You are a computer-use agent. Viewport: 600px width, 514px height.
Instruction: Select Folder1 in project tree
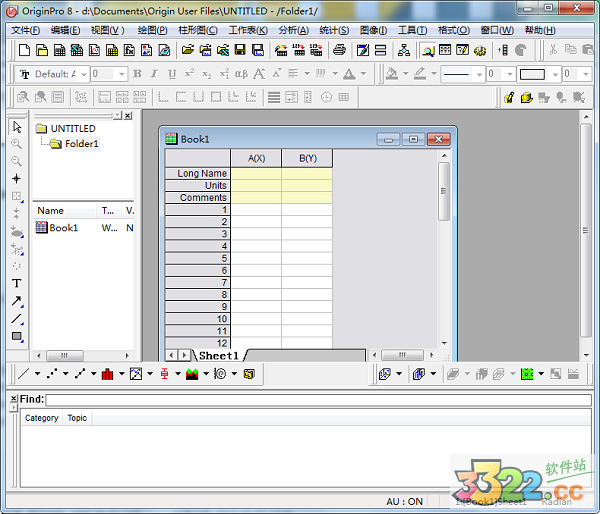point(82,144)
